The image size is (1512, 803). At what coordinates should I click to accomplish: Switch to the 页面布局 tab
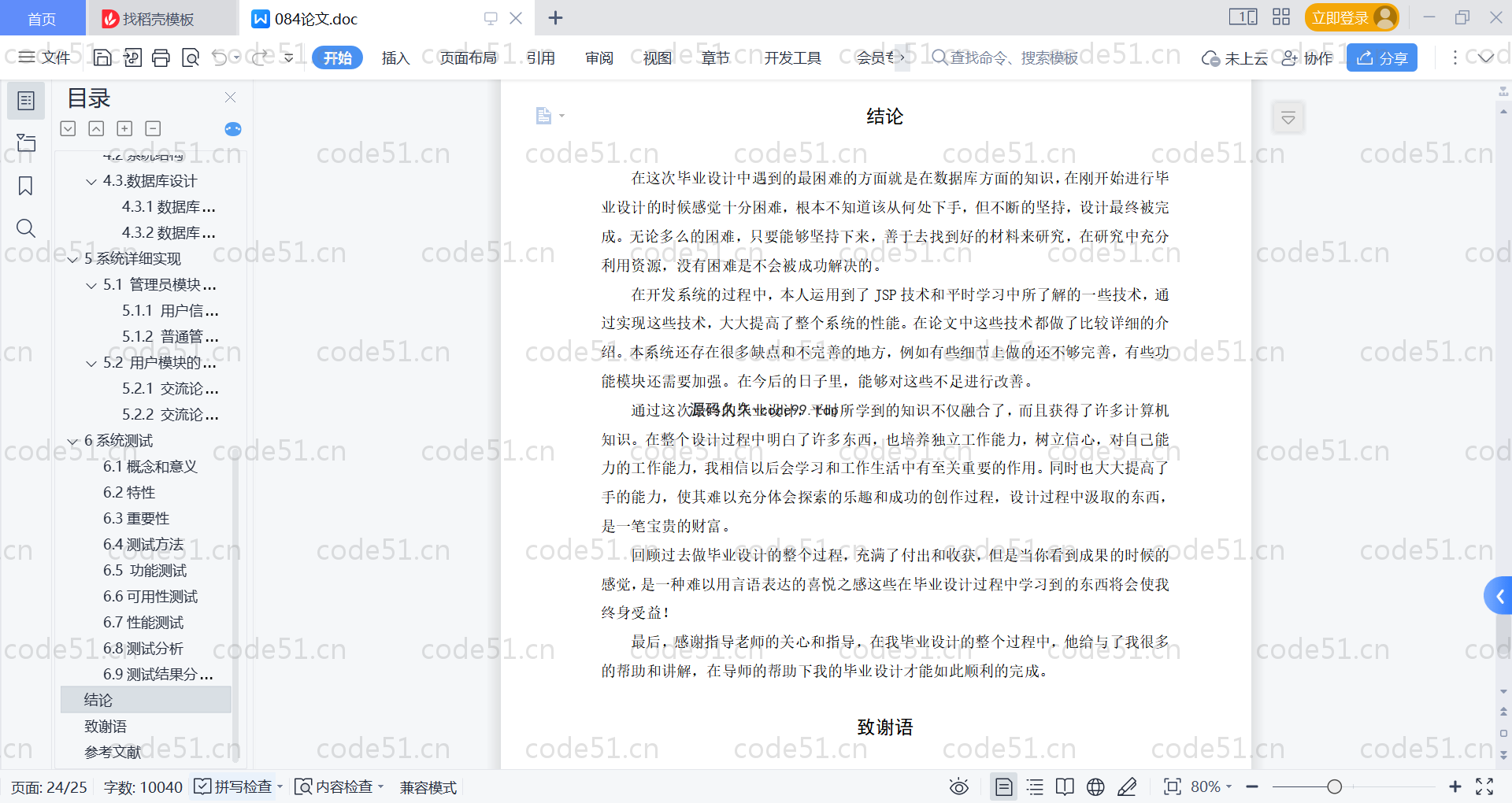468,58
